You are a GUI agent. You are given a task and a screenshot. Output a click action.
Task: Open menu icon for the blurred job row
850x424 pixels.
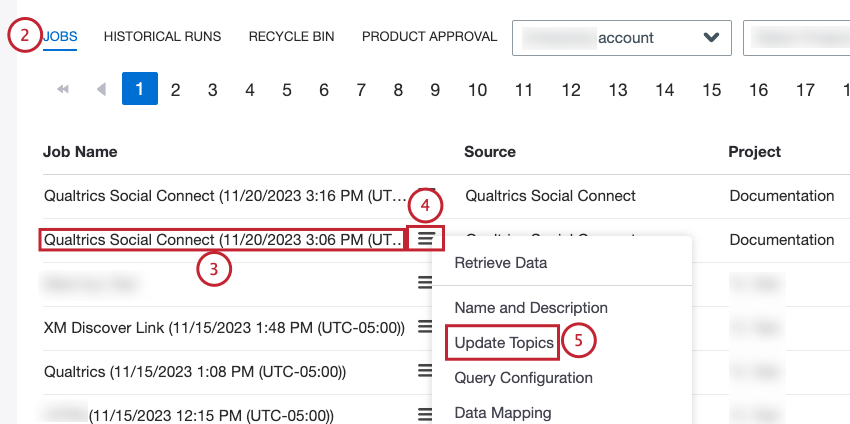click(426, 282)
